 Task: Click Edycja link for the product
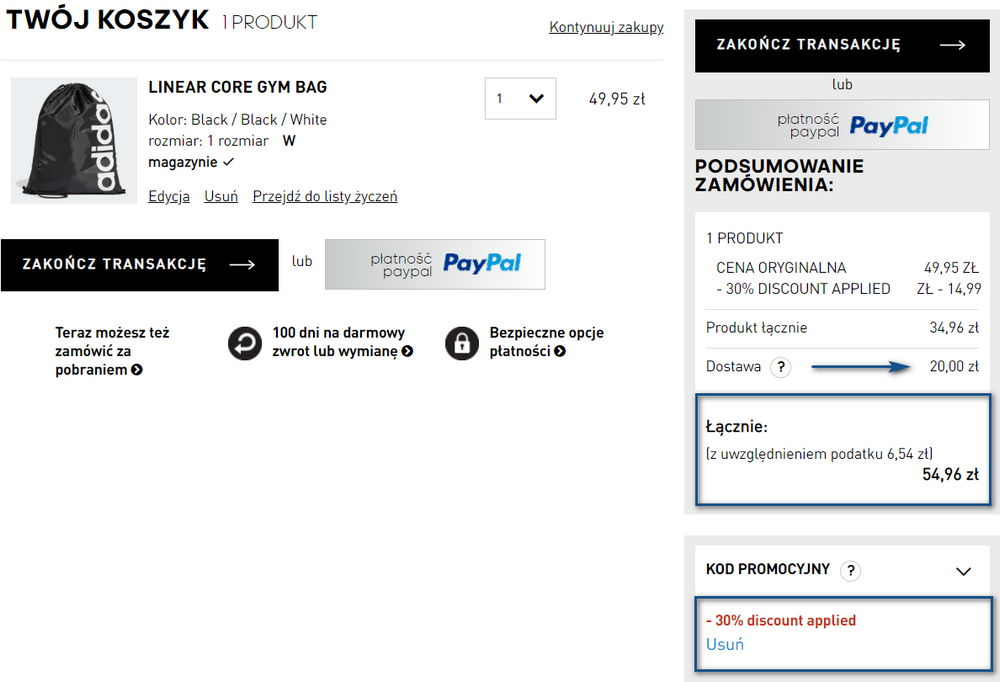pyautogui.click(x=169, y=196)
